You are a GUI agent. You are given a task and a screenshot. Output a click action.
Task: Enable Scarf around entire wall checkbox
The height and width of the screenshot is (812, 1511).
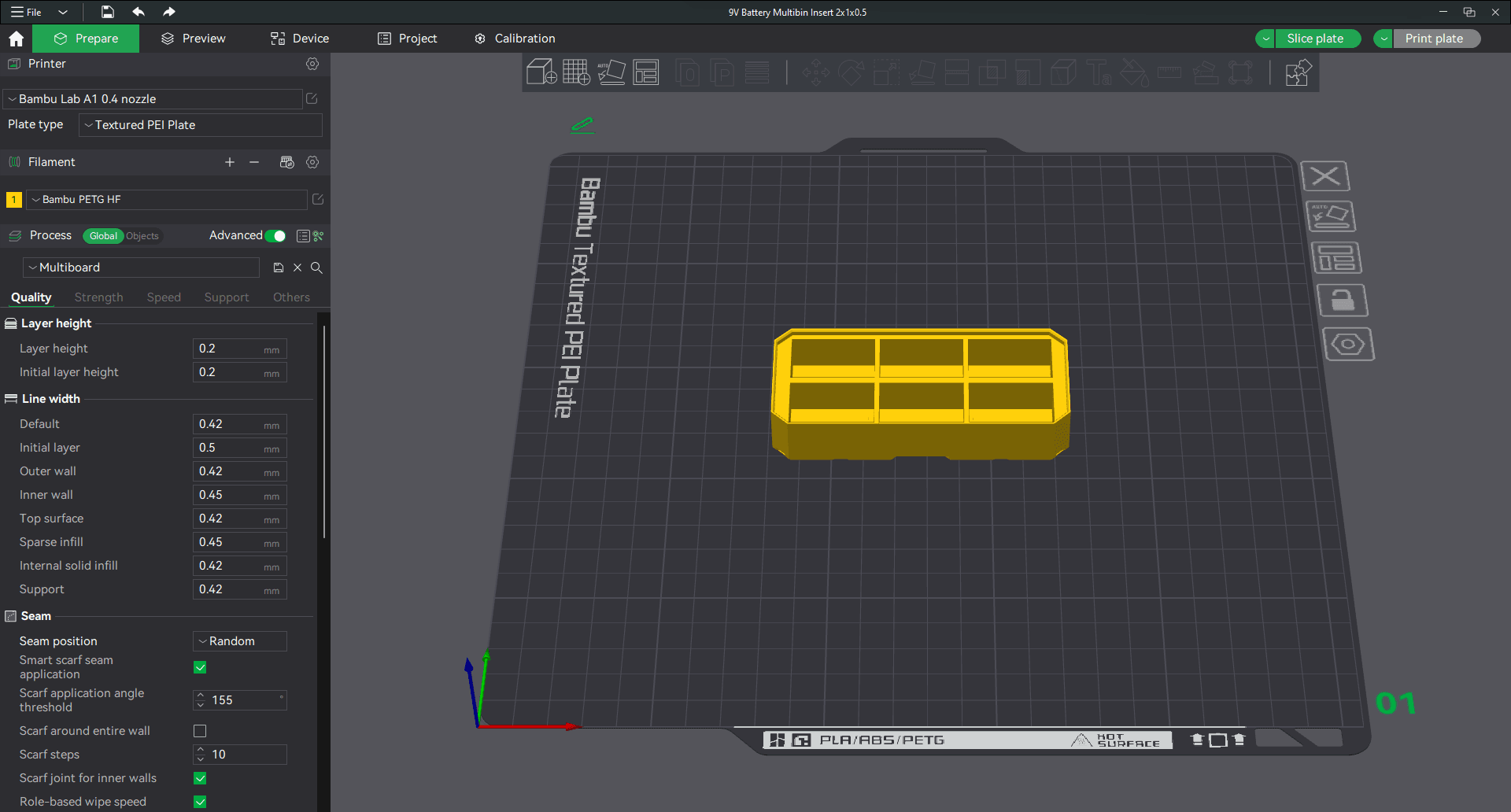pyautogui.click(x=200, y=731)
